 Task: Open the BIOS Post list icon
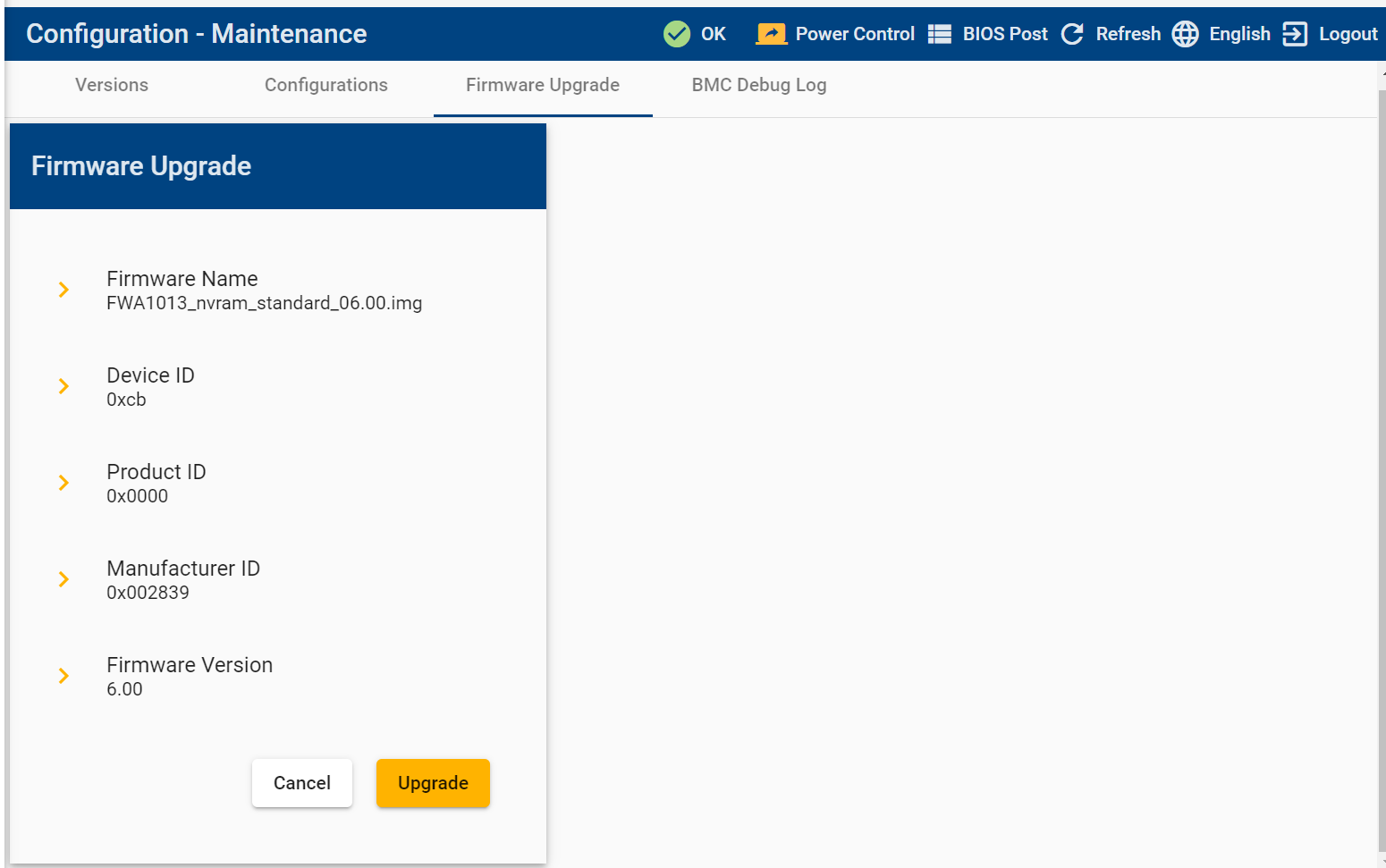point(939,34)
